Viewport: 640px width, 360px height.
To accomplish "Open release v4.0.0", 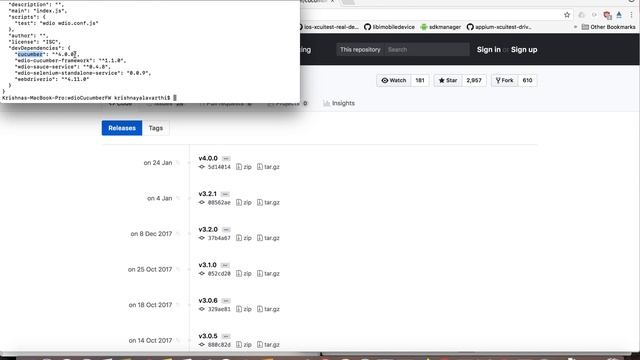I will pyautogui.click(x=208, y=158).
